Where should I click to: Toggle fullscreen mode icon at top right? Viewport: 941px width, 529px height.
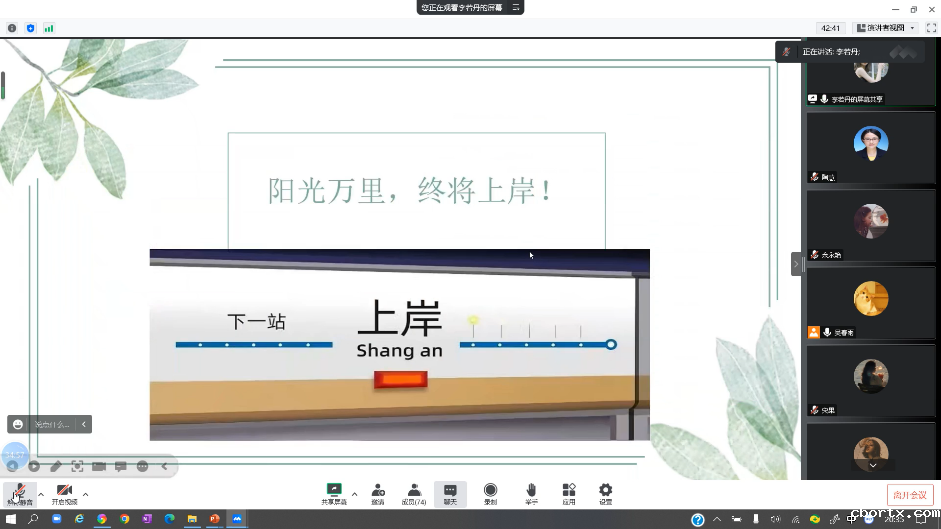pyautogui.click(x=930, y=28)
